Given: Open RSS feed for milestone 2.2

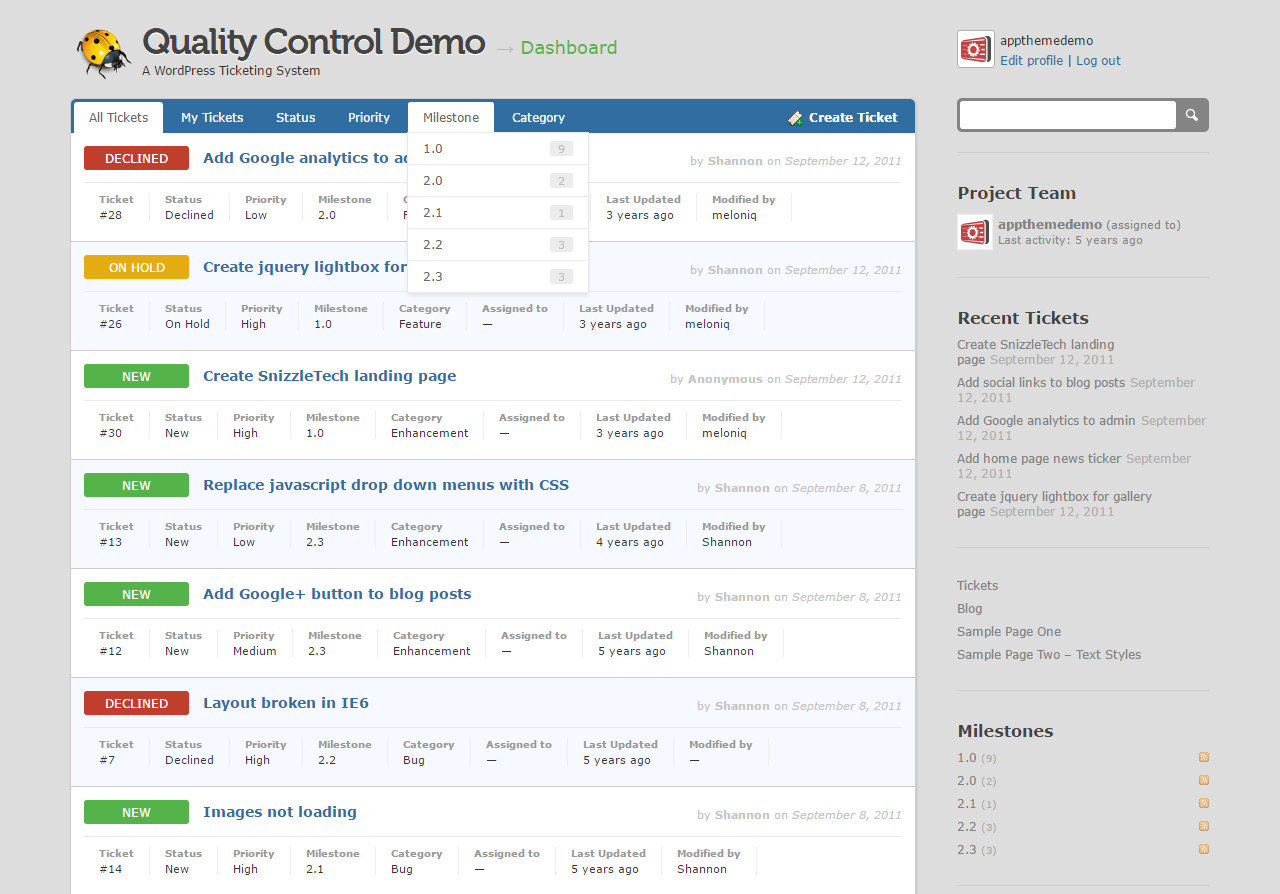Looking at the screenshot, I should pyautogui.click(x=1204, y=826).
